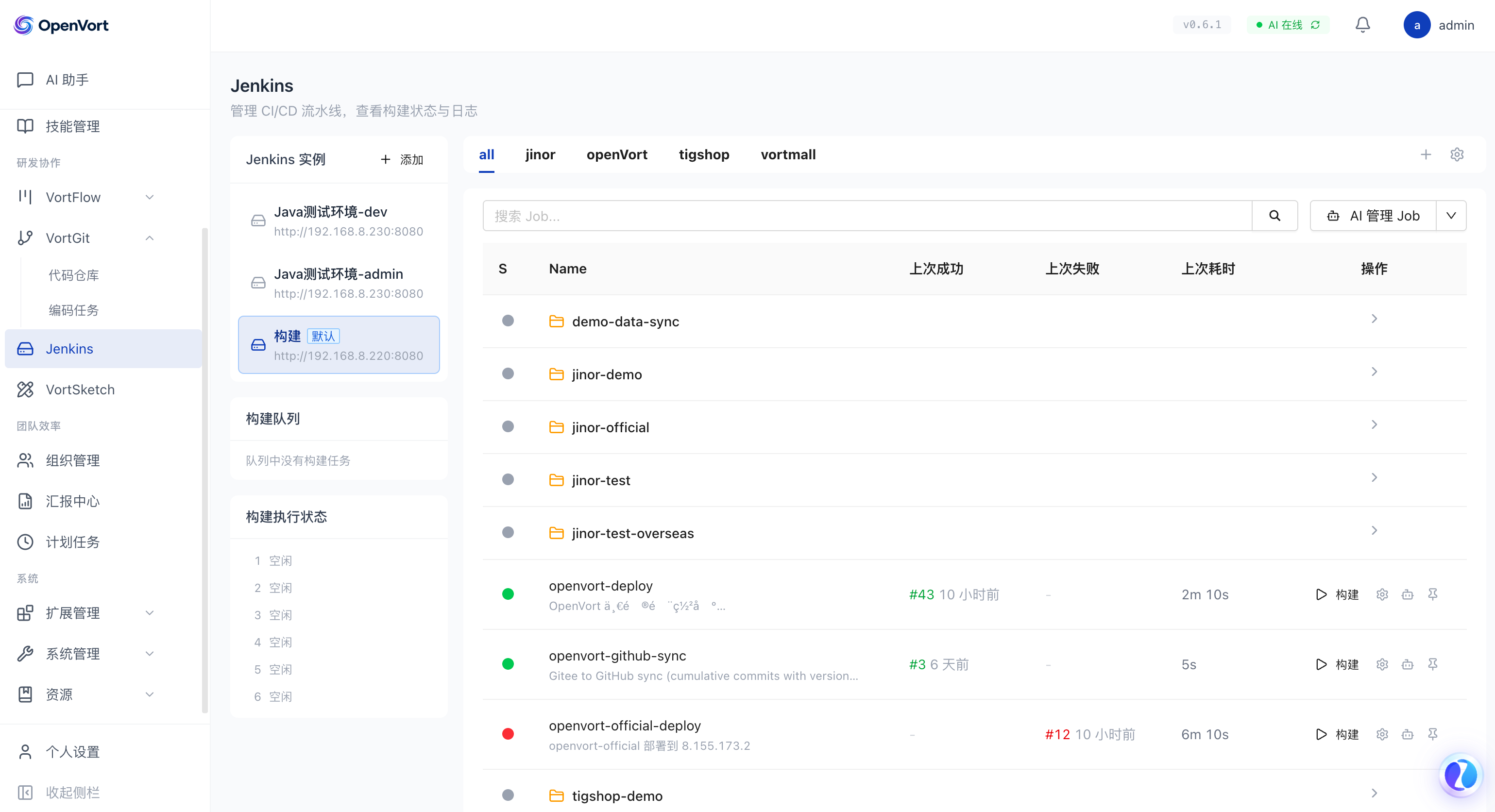Open the jinor-demo folder icon
Screen dimensions: 1495x812
pyautogui.click(x=556, y=374)
